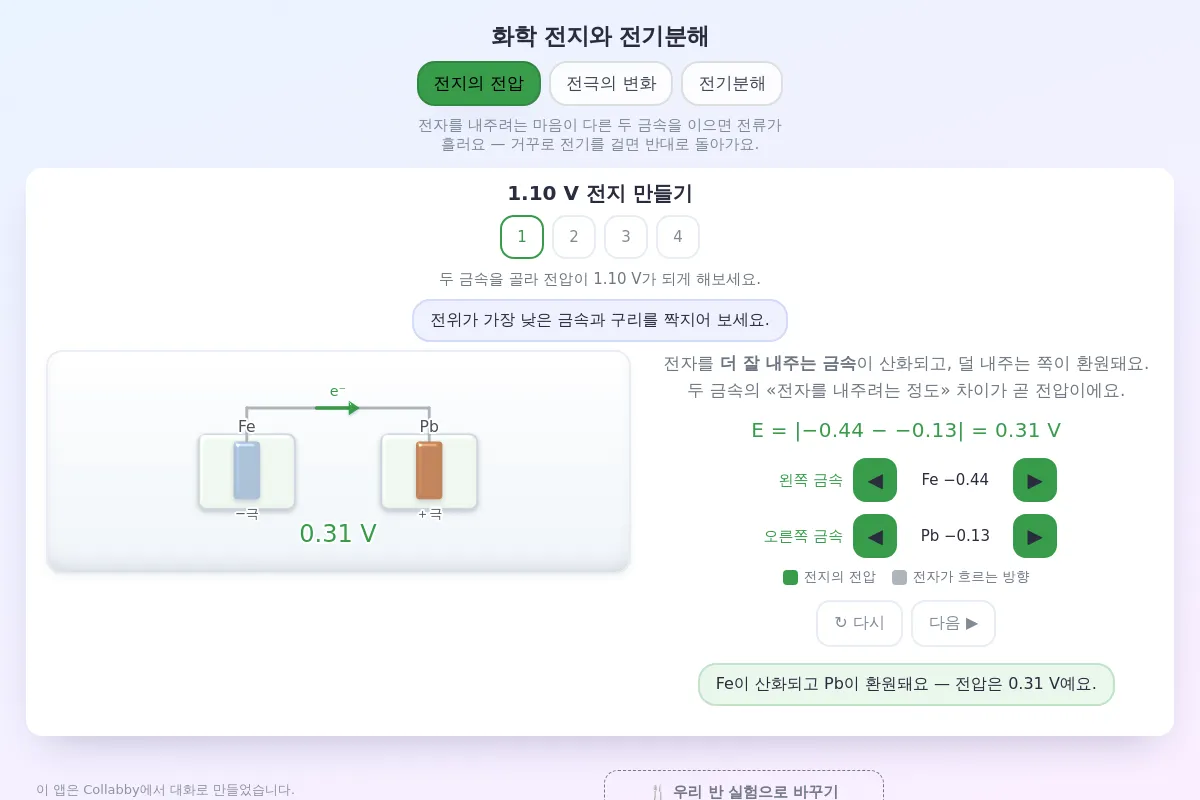1200x800 pixels.
Task: Select previous right metal with left arrow
Action: point(875,536)
